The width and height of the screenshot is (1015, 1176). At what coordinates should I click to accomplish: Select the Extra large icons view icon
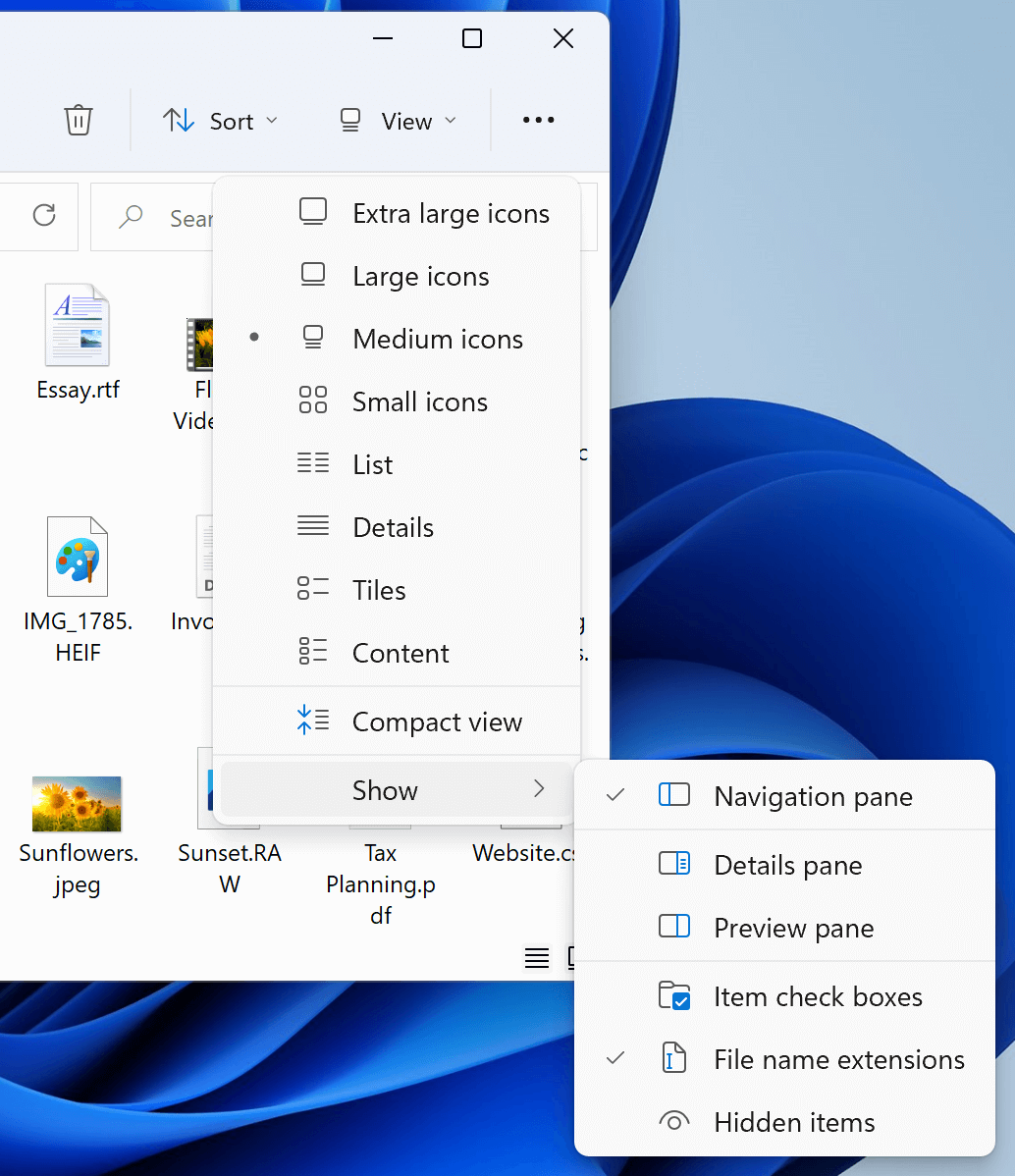tap(313, 211)
